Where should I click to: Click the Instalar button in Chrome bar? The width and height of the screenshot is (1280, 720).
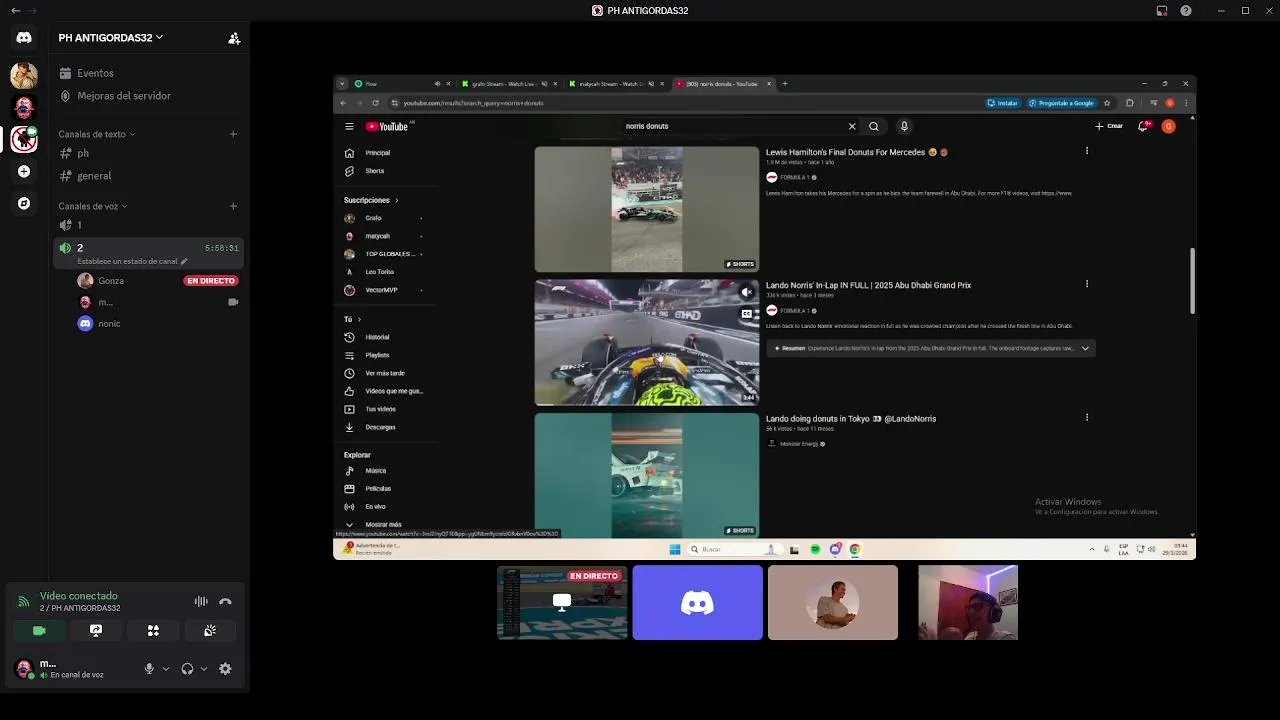(1003, 103)
